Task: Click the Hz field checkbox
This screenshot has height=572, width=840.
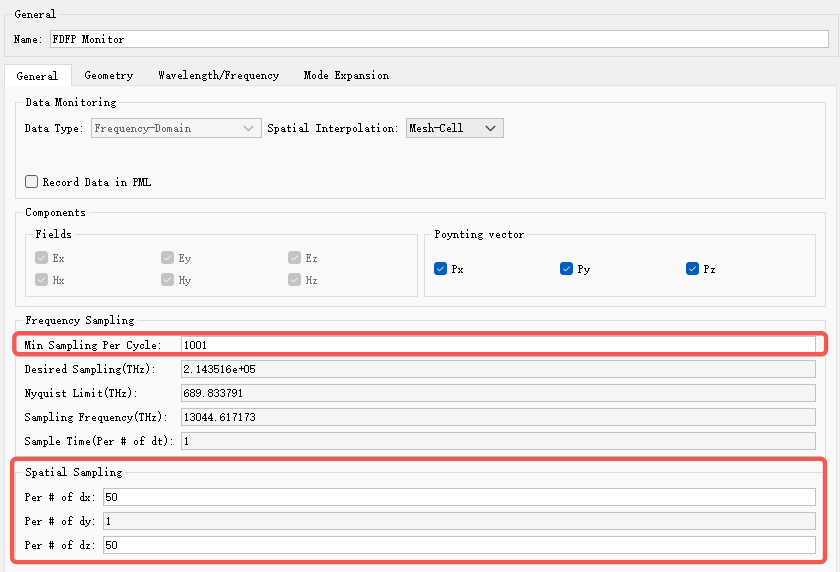Action: 294,280
